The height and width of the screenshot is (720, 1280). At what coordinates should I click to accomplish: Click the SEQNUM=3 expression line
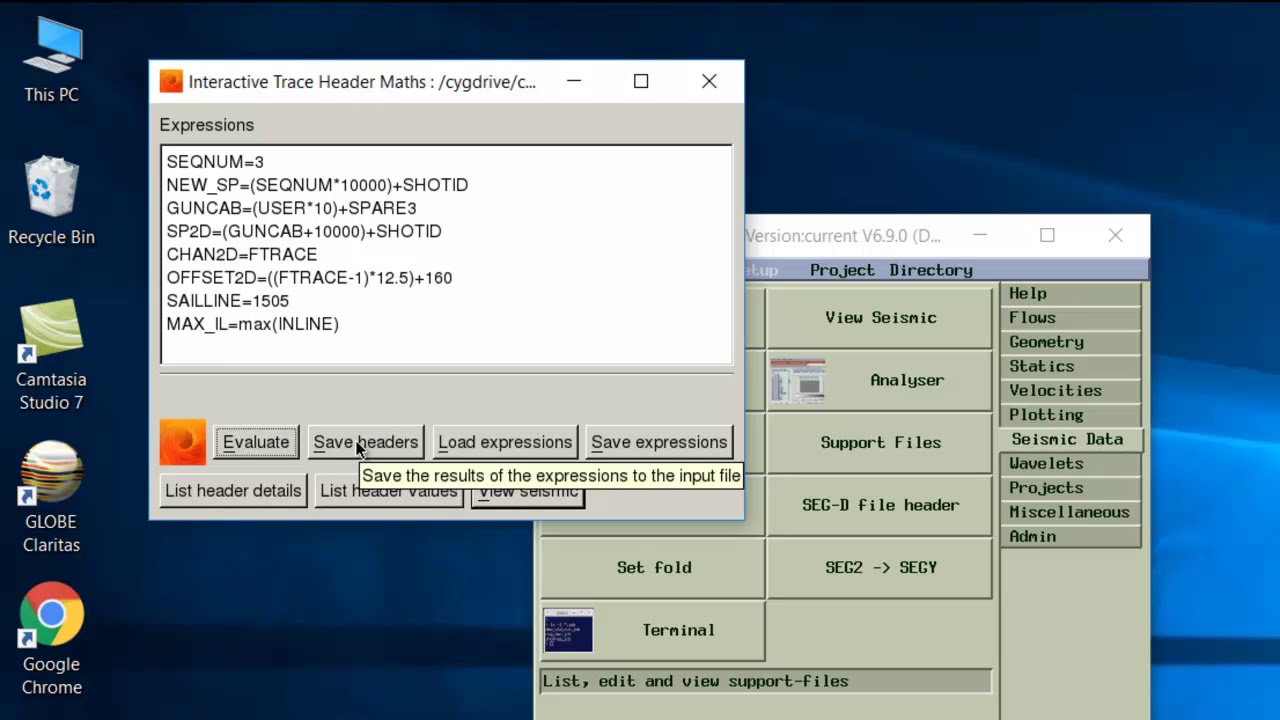click(x=215, y=162)
